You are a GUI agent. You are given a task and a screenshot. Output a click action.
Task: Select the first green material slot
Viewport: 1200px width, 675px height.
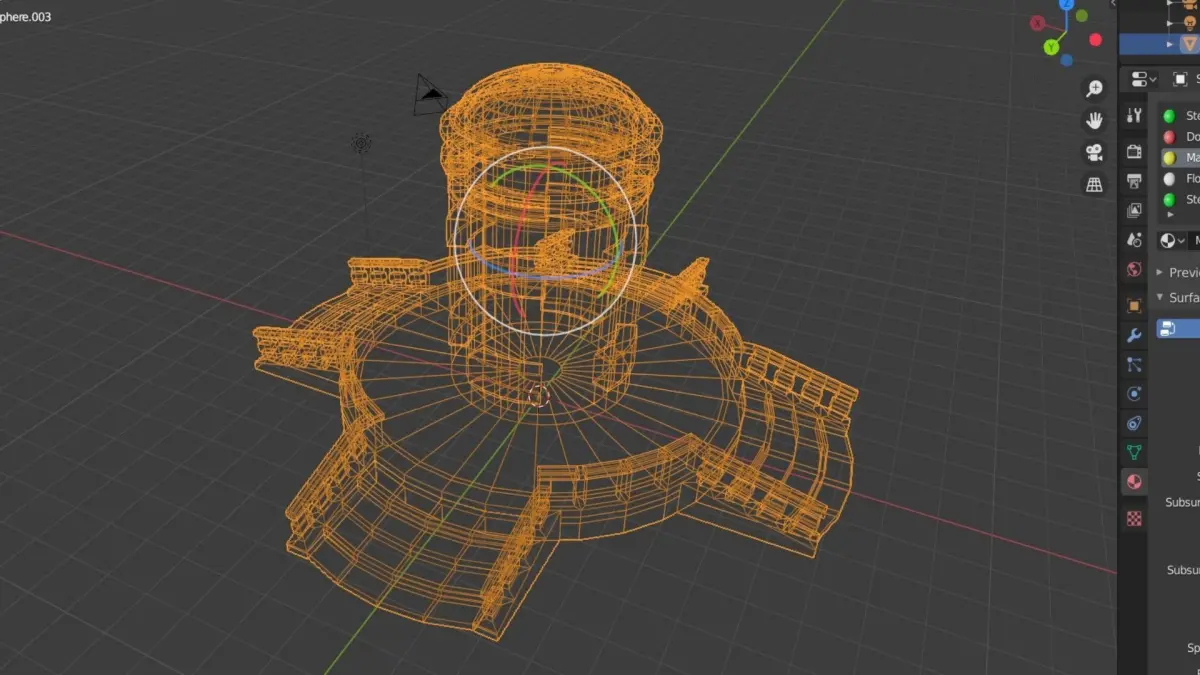click(1180, 116)
